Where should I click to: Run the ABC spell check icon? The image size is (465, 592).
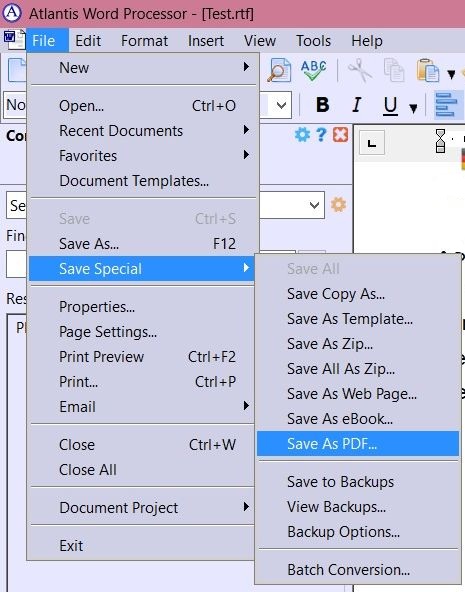314,70
